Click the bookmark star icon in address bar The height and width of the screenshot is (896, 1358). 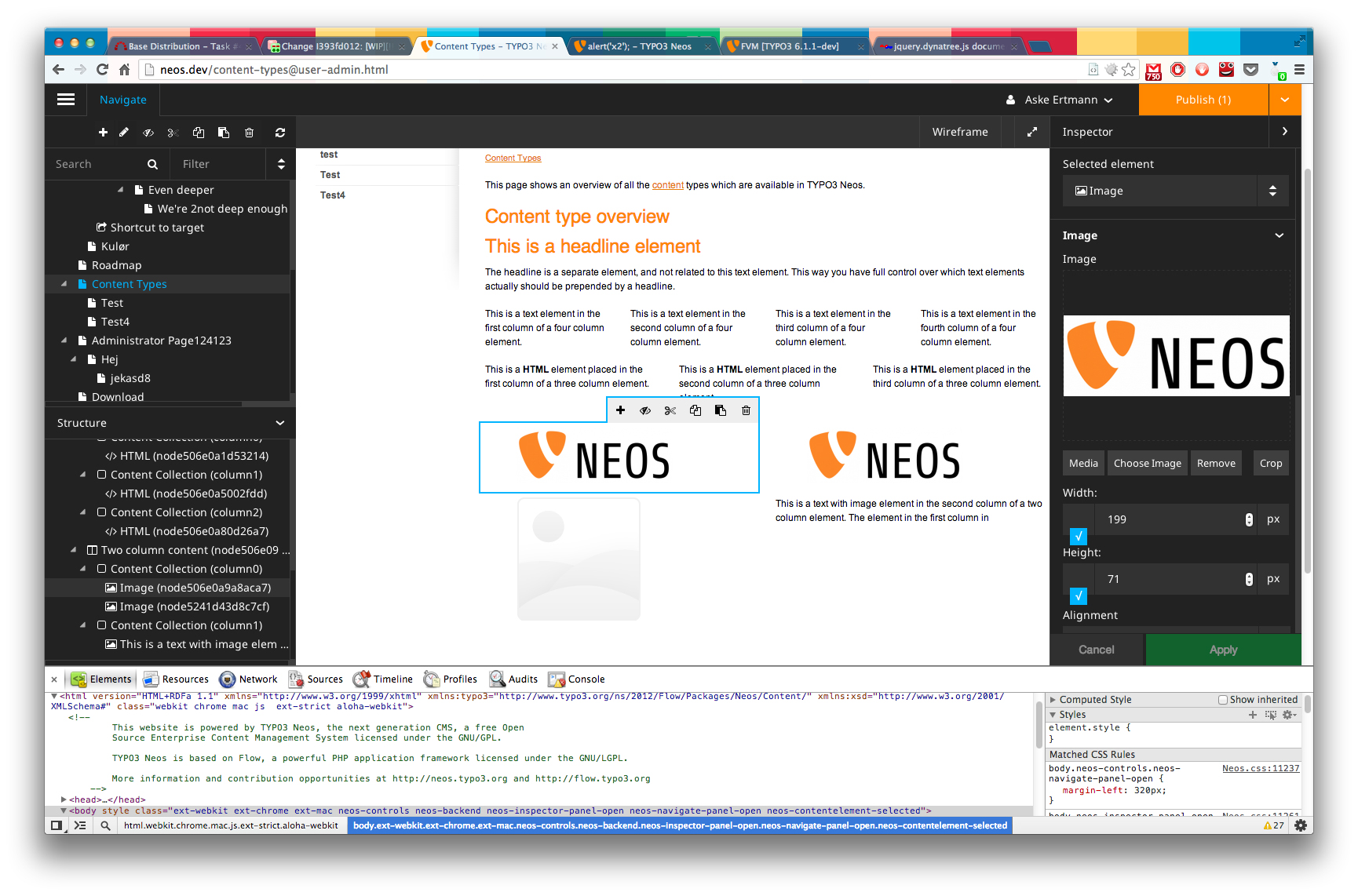pyautogui.click(x=1129, y=70)
